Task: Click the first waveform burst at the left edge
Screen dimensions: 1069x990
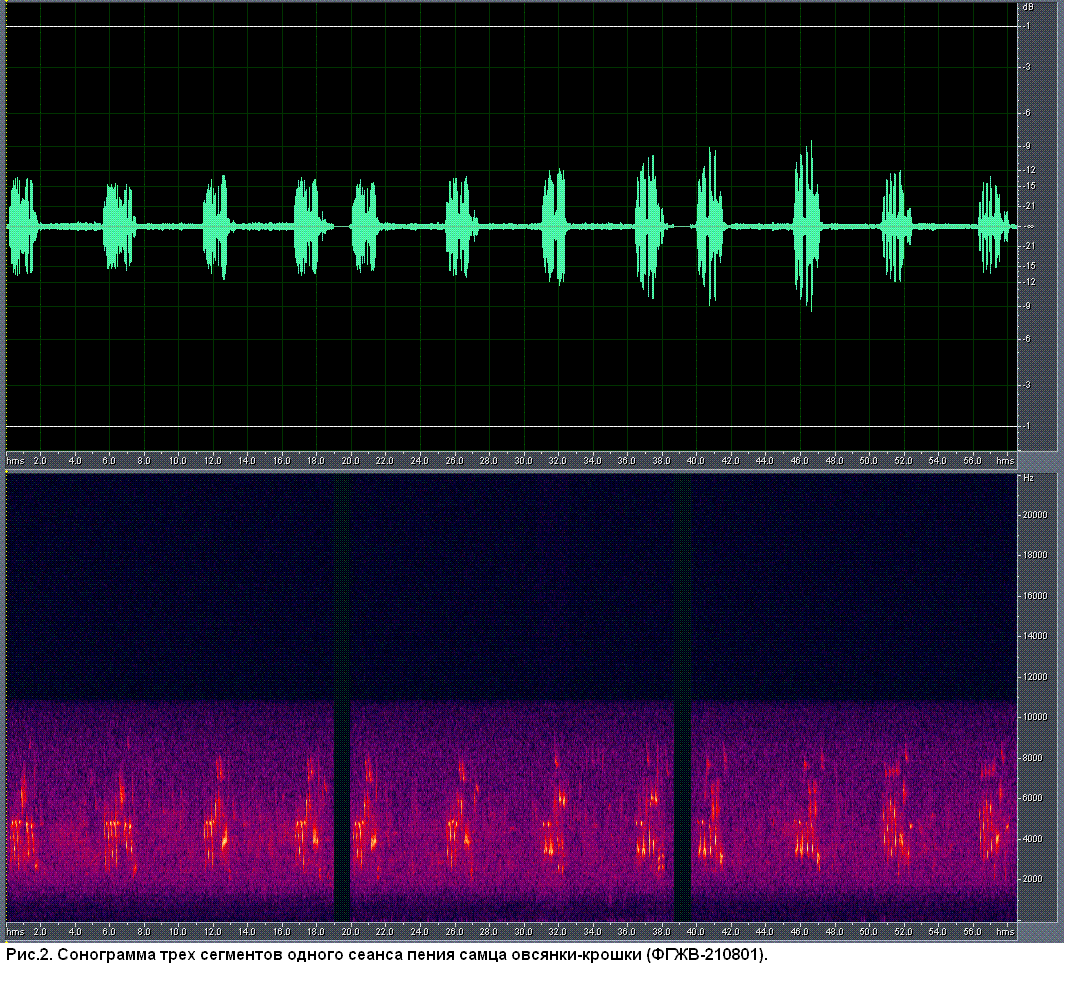Action: click(x=21, y=226)
